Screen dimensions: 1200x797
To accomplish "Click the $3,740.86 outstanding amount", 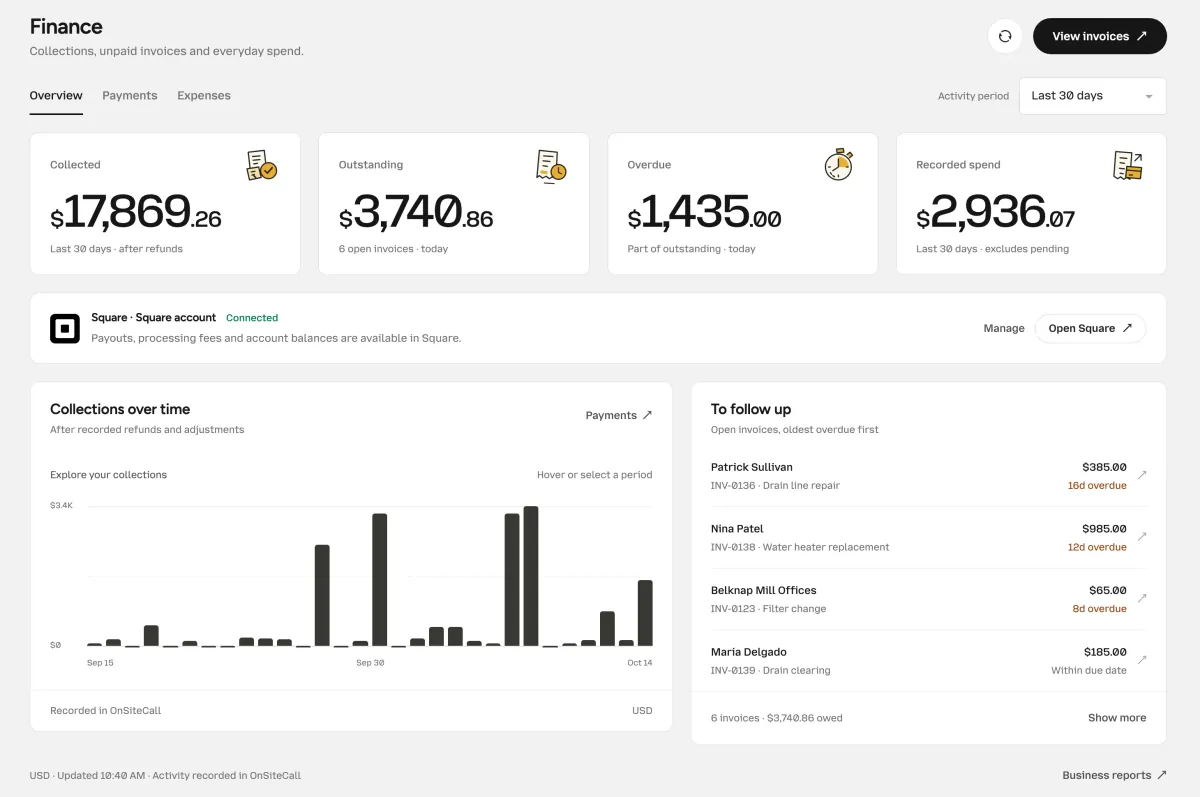I will [x=416, y=212].
